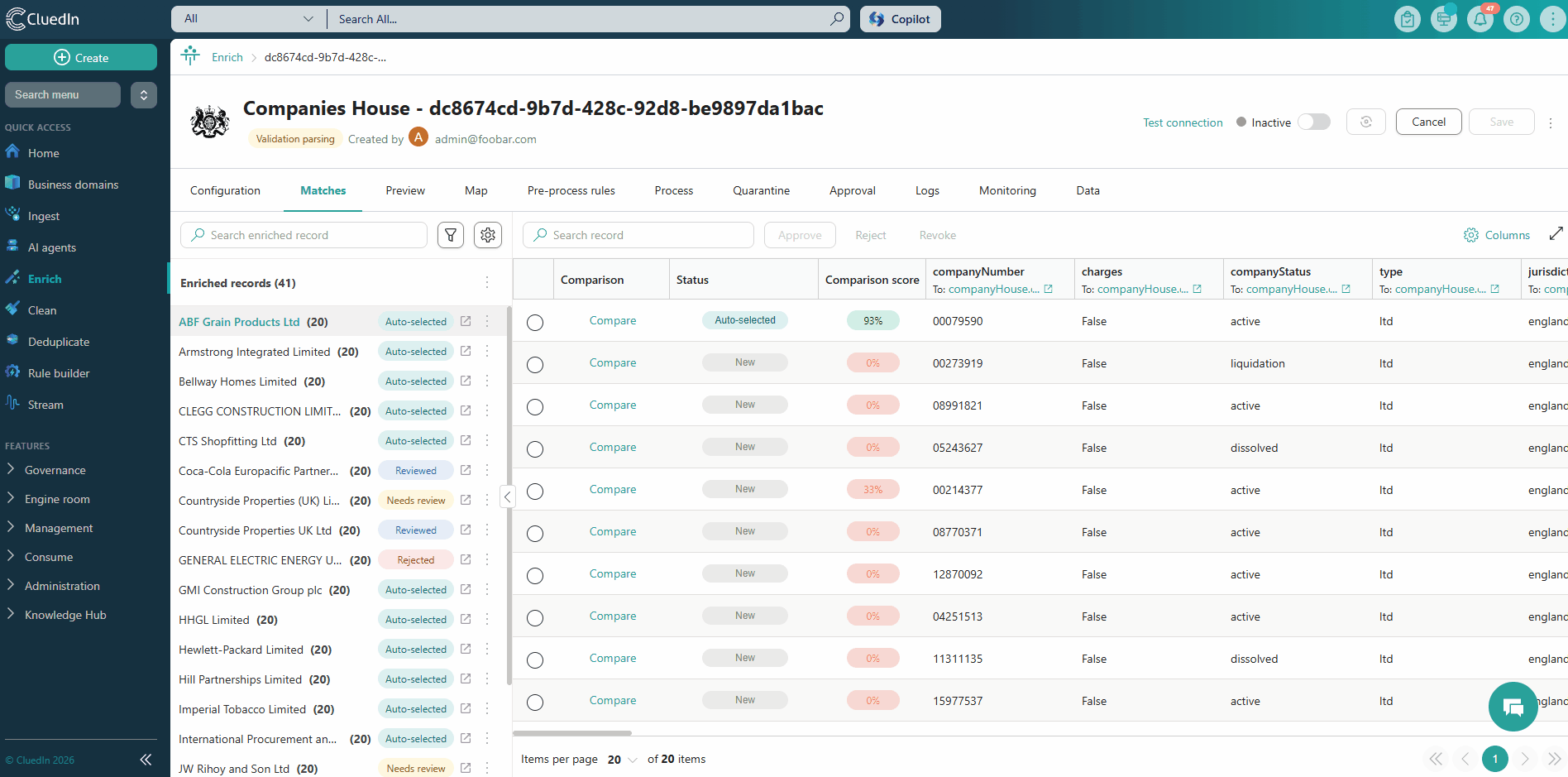Open more options for Coca-Cola Europacific record
Screen dimensions: 1568x777
click(x=487, y=470)
